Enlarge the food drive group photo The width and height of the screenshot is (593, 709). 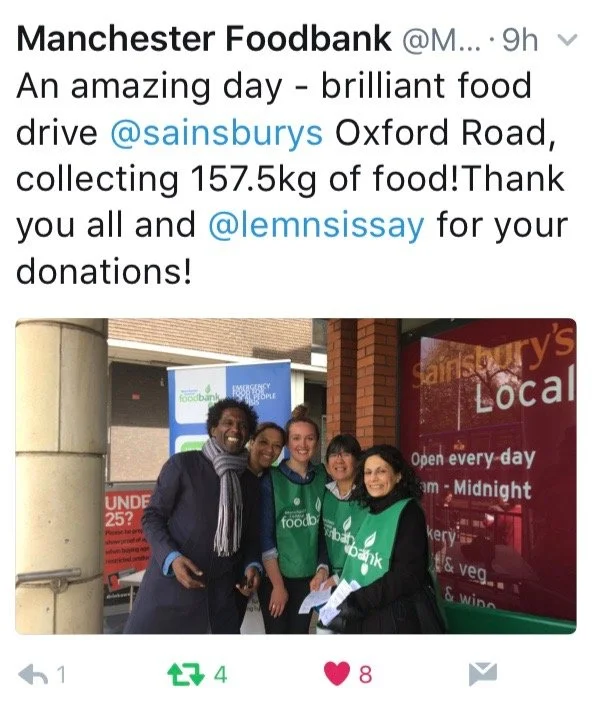pos(296,476)
